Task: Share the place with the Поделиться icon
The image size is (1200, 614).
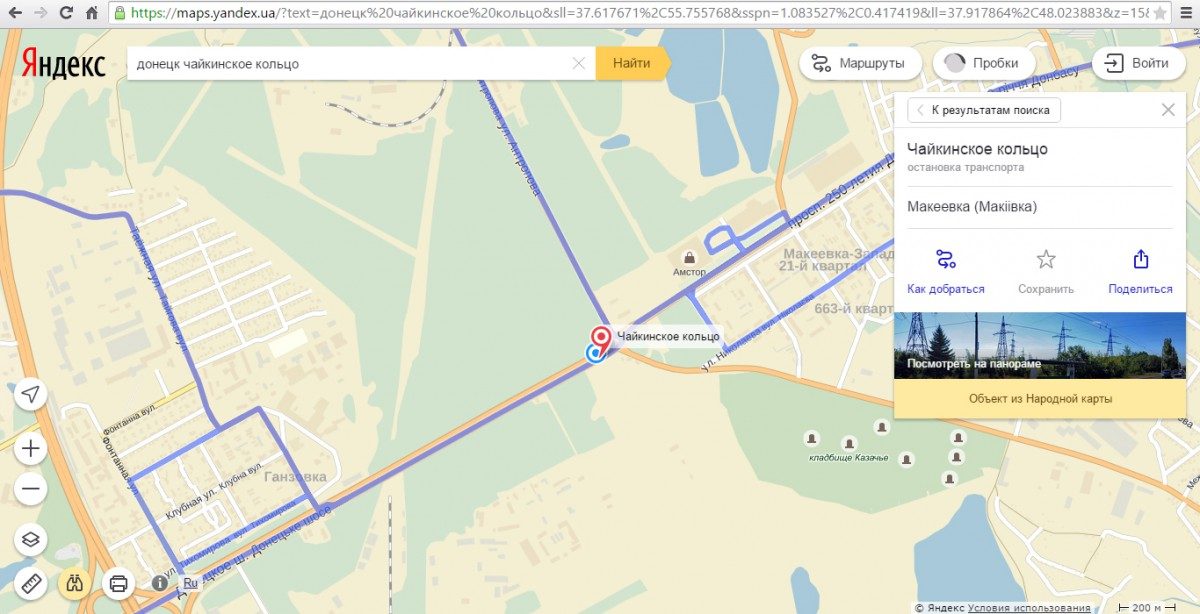Action: coord(1140,260)
